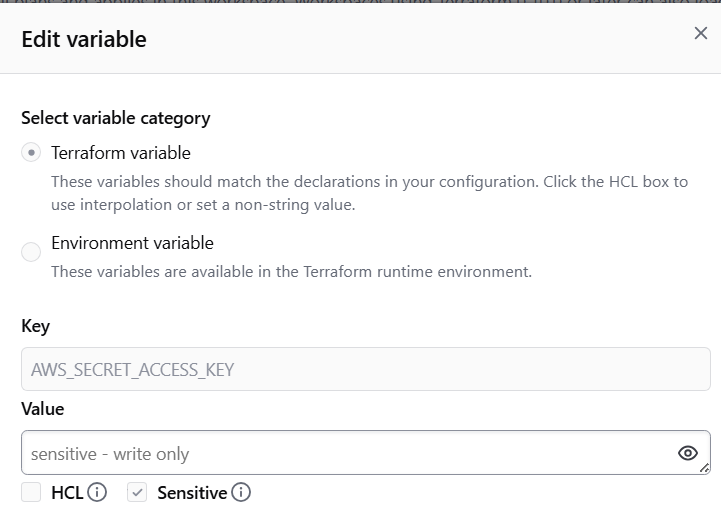721x511 pixels.
Task: Click the "Key" field label
Action: pyautogui.click(x=35, y=326)
